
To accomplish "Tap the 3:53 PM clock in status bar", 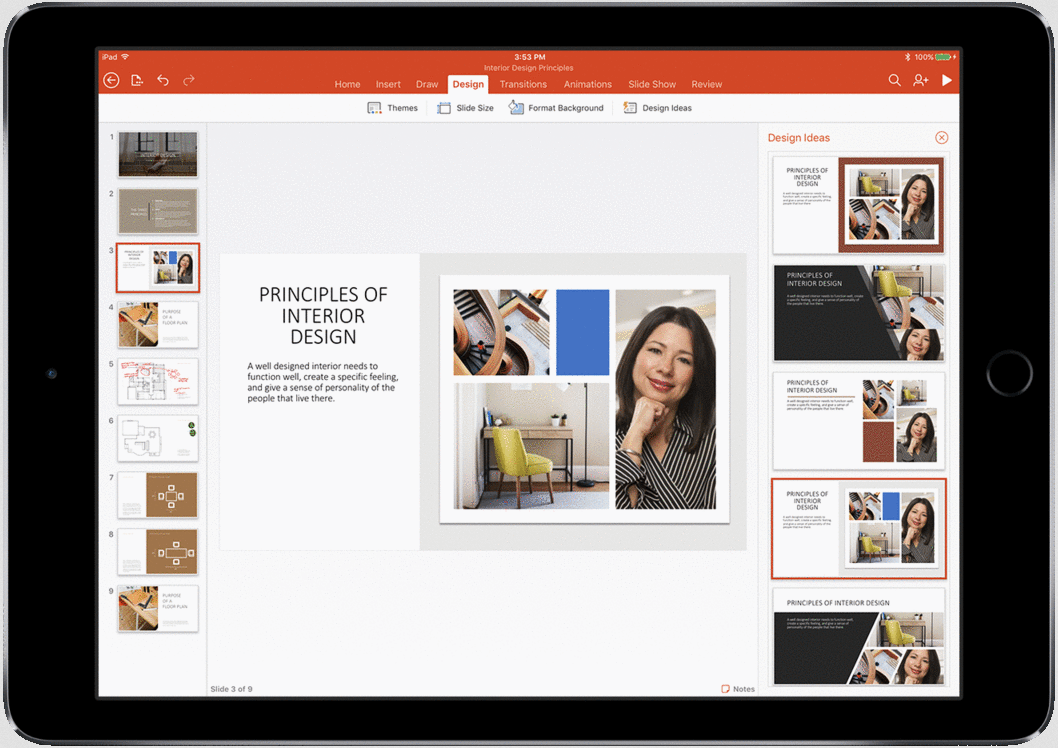I will click(530, 57).
